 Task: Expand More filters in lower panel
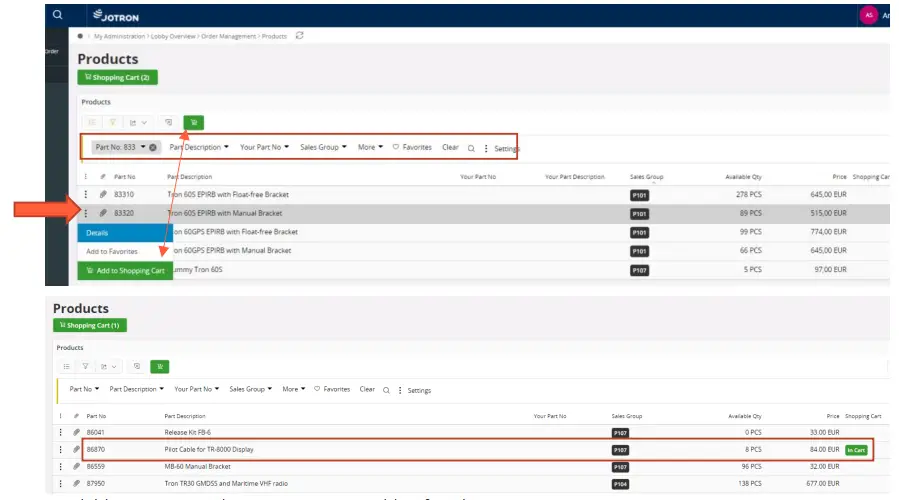294,389
